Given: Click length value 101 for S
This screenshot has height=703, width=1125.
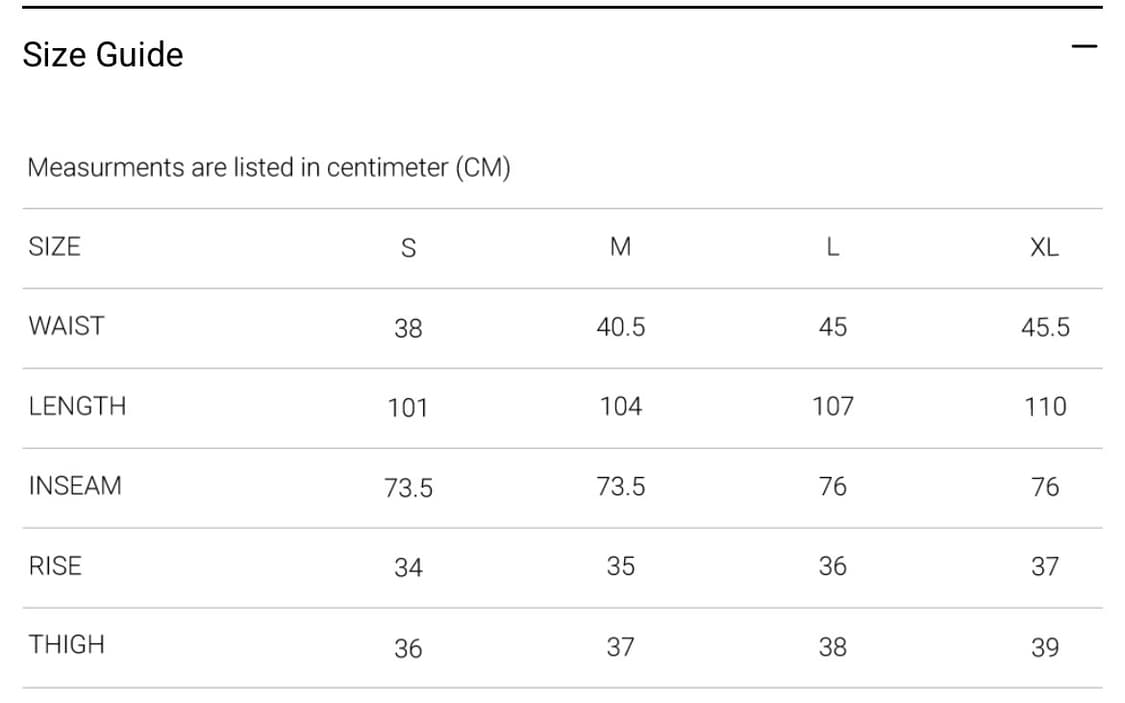Looking at the screenshot, I should click(x=408, y=408).
